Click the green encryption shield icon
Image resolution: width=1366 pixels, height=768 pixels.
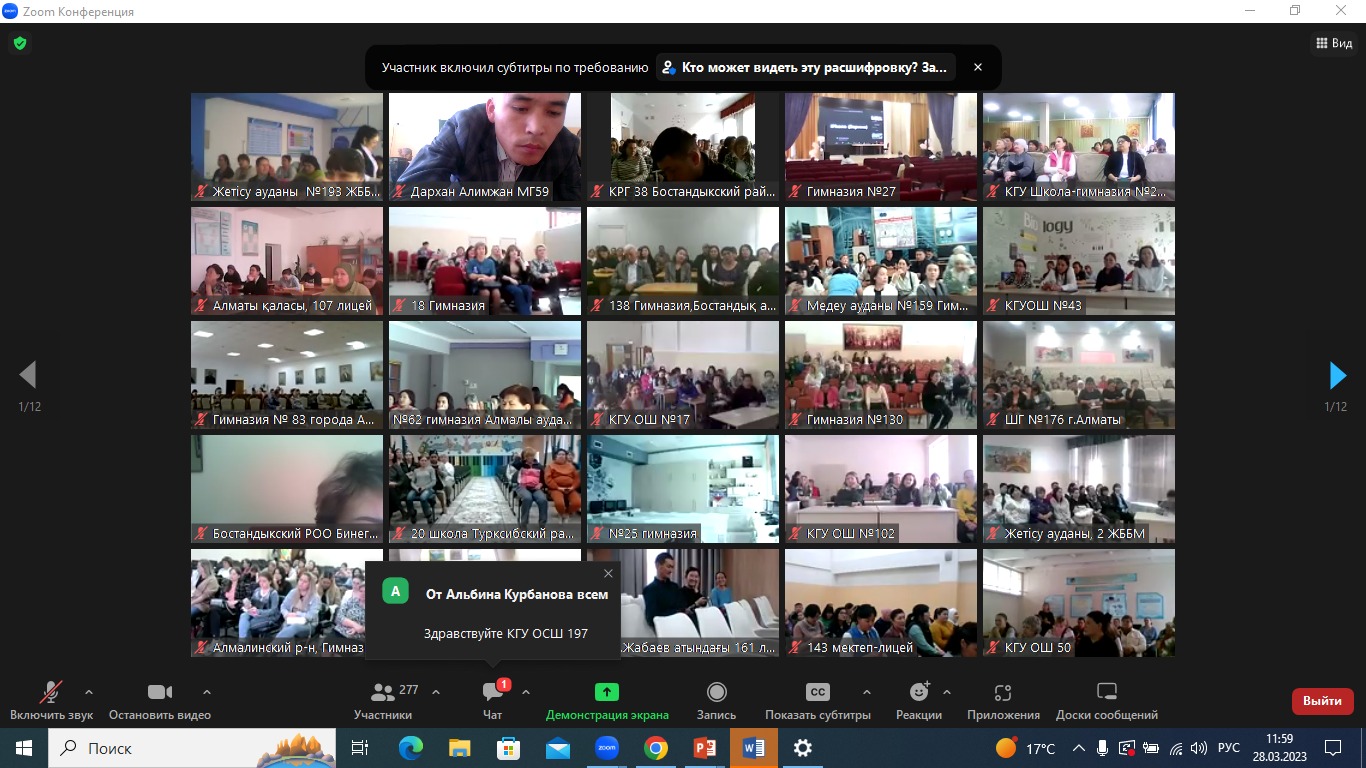[x=19, y=43]
